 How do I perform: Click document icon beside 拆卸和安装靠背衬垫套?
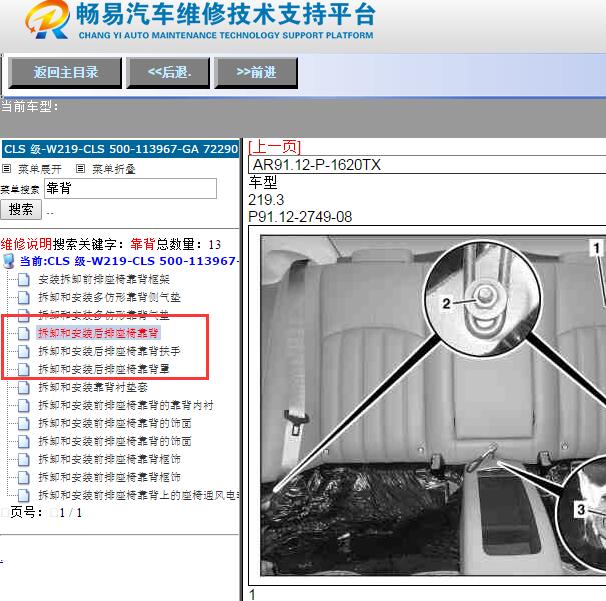click(x=24, y=387)
